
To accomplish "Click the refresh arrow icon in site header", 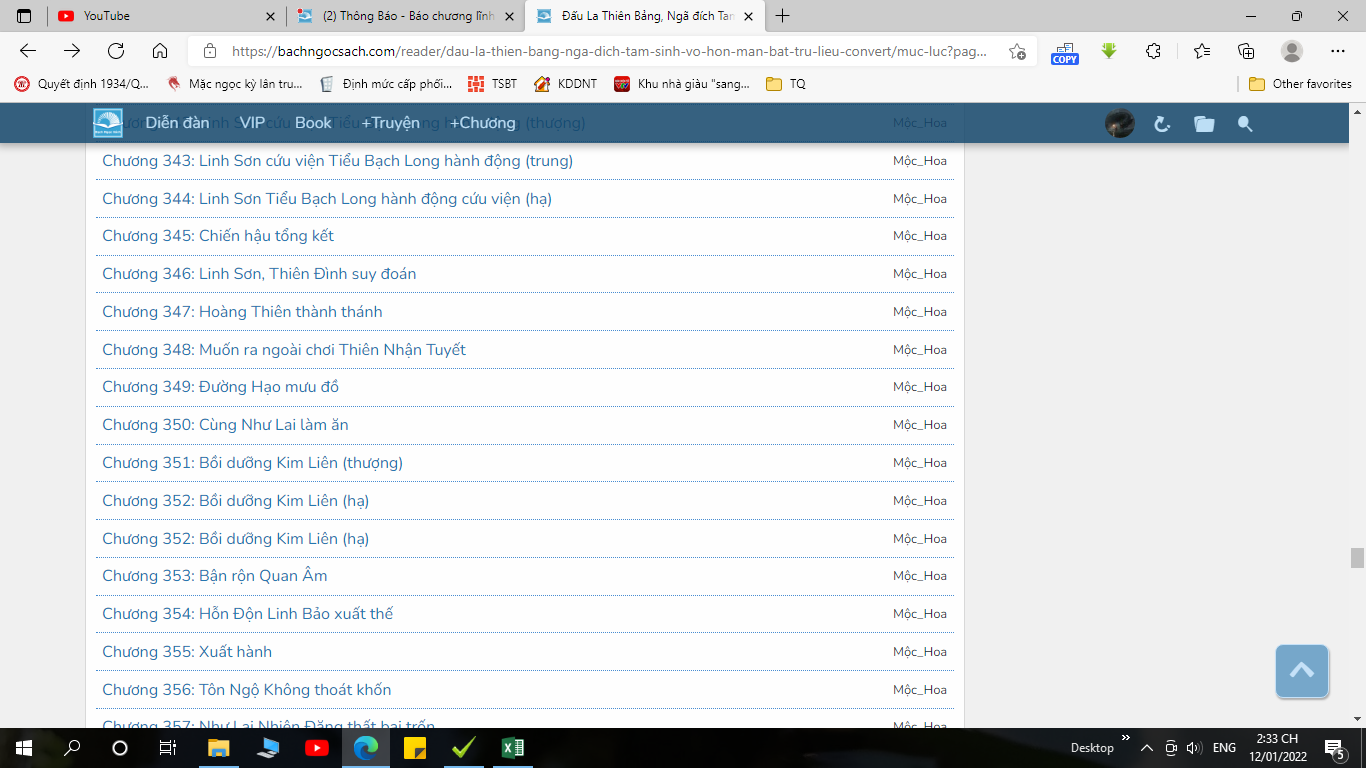I will pos(1162,124).
